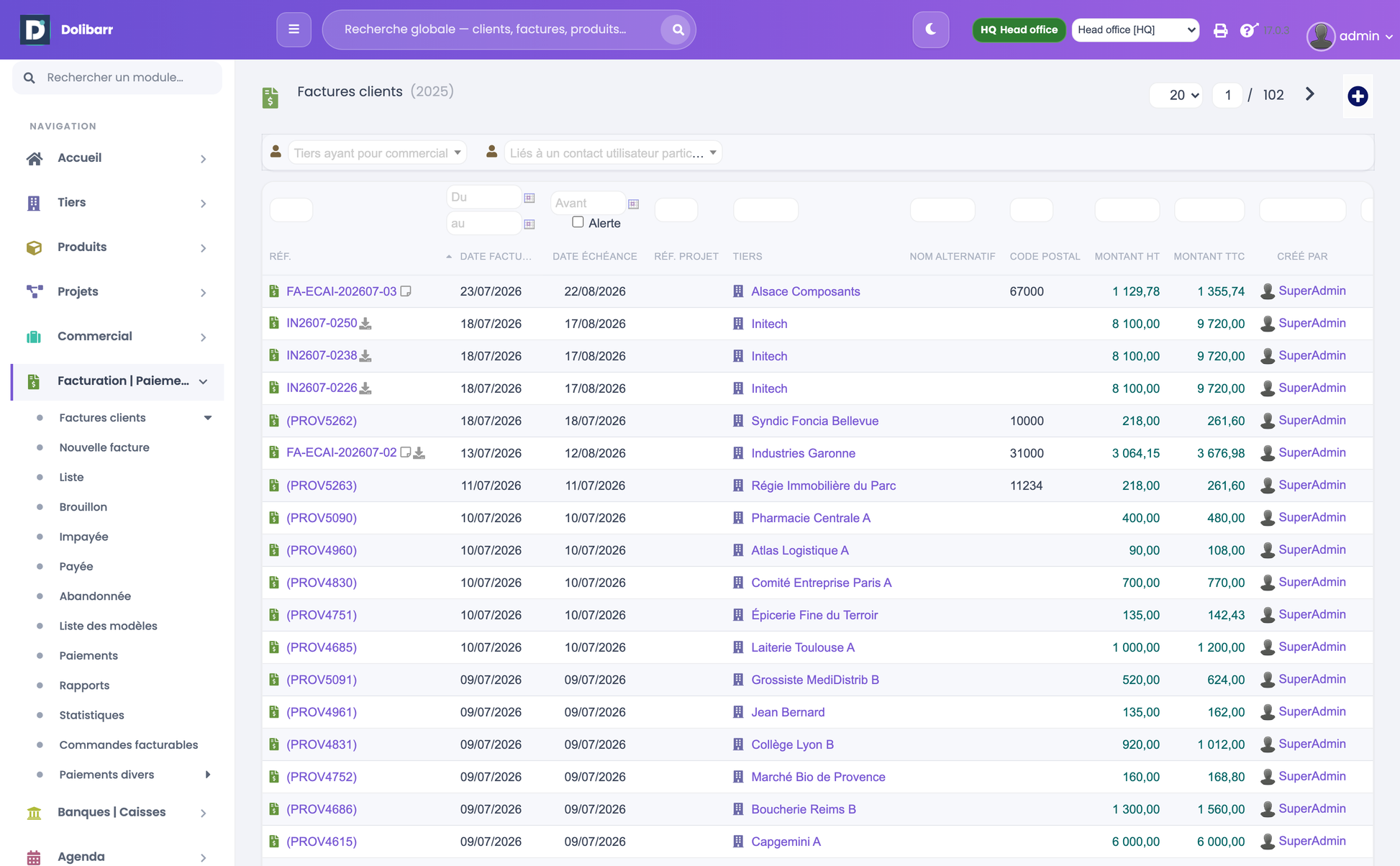The height and width of the screenshot is (866, 1400).
Task: Click the HQ Head office badge
Action: (x=1018, y=29)
